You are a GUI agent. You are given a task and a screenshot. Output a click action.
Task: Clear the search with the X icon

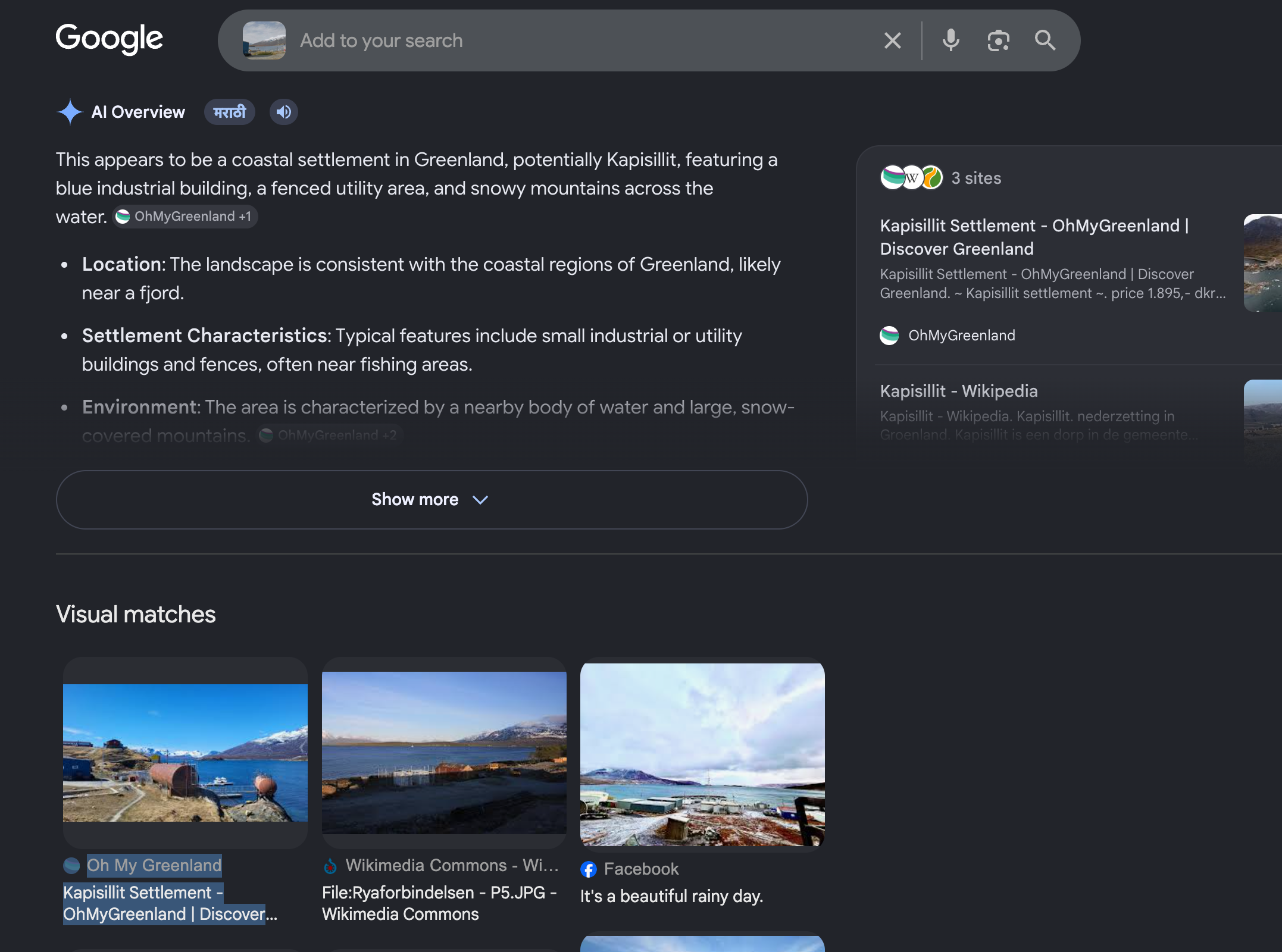(x=892, y=40)
